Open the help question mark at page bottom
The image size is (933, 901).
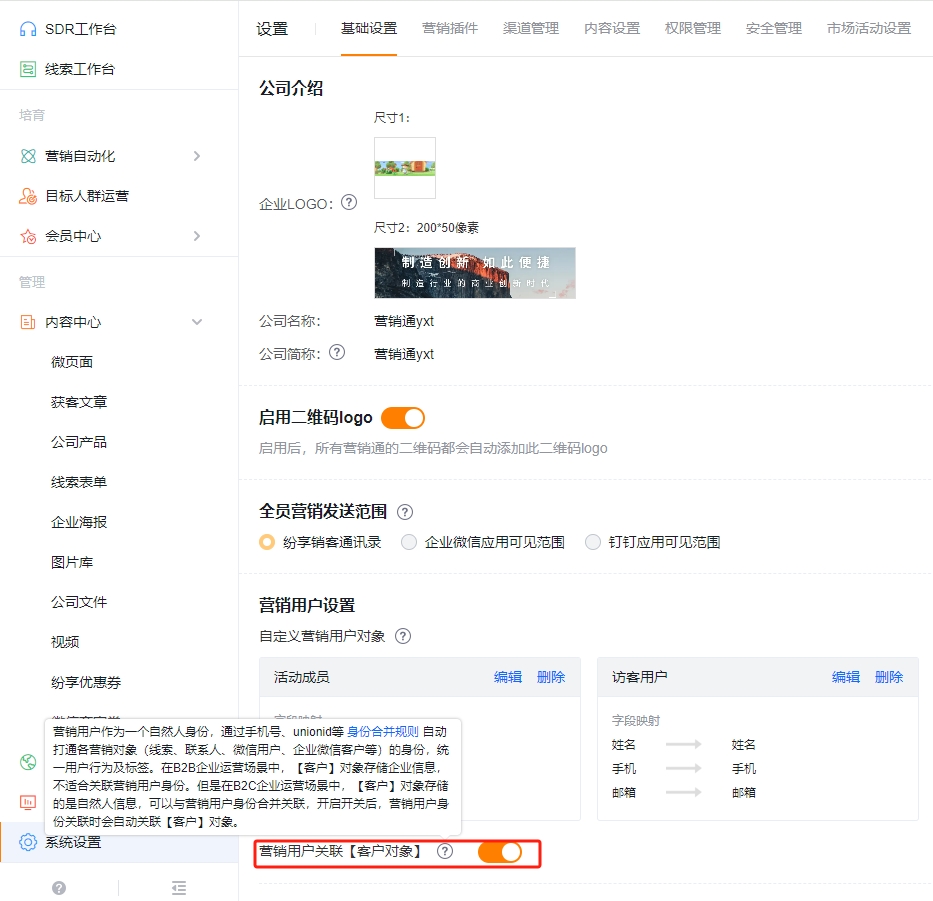(x=58, y=886)
